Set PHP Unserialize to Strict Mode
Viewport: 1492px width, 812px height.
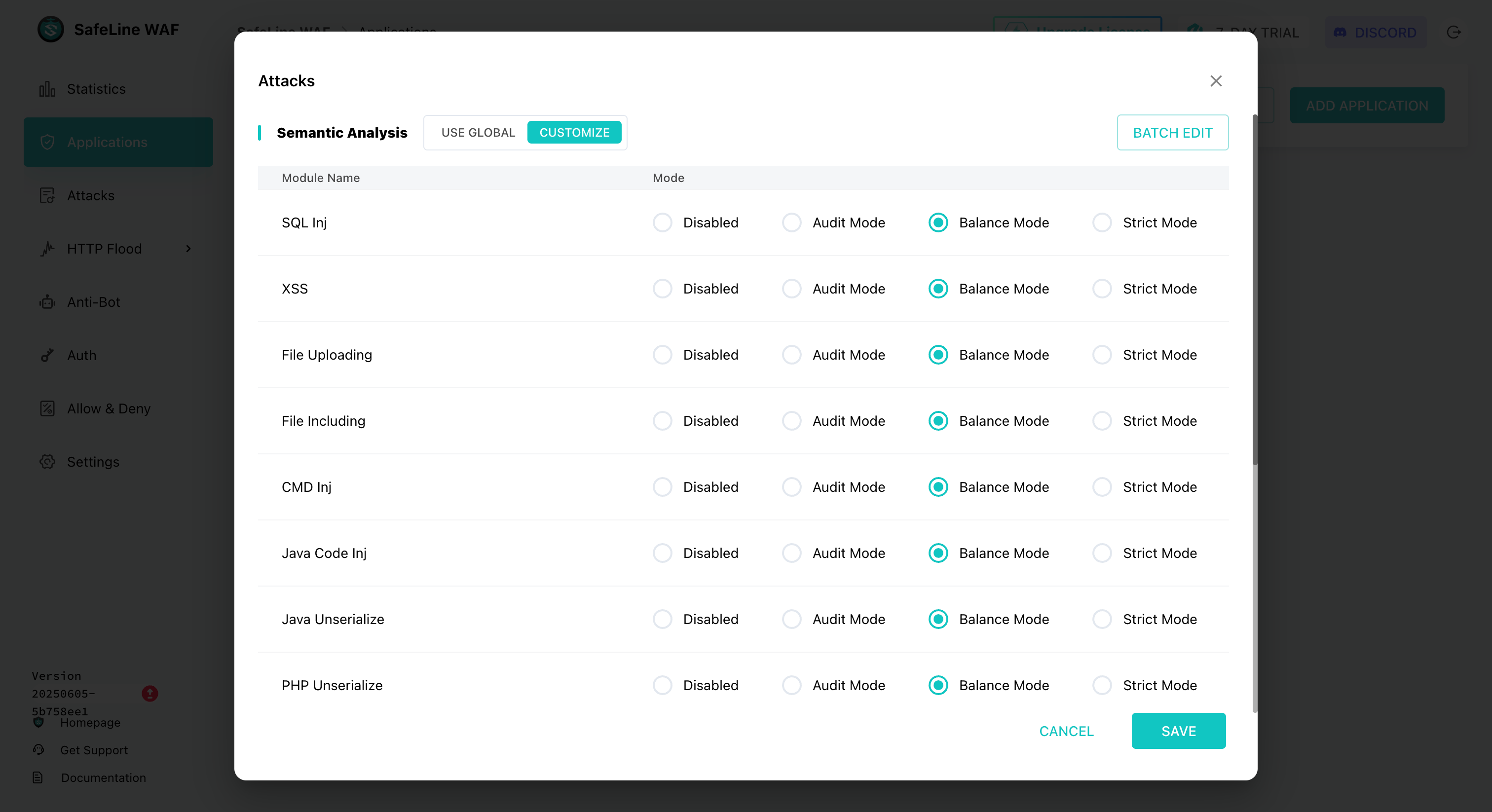[1102, 685]
